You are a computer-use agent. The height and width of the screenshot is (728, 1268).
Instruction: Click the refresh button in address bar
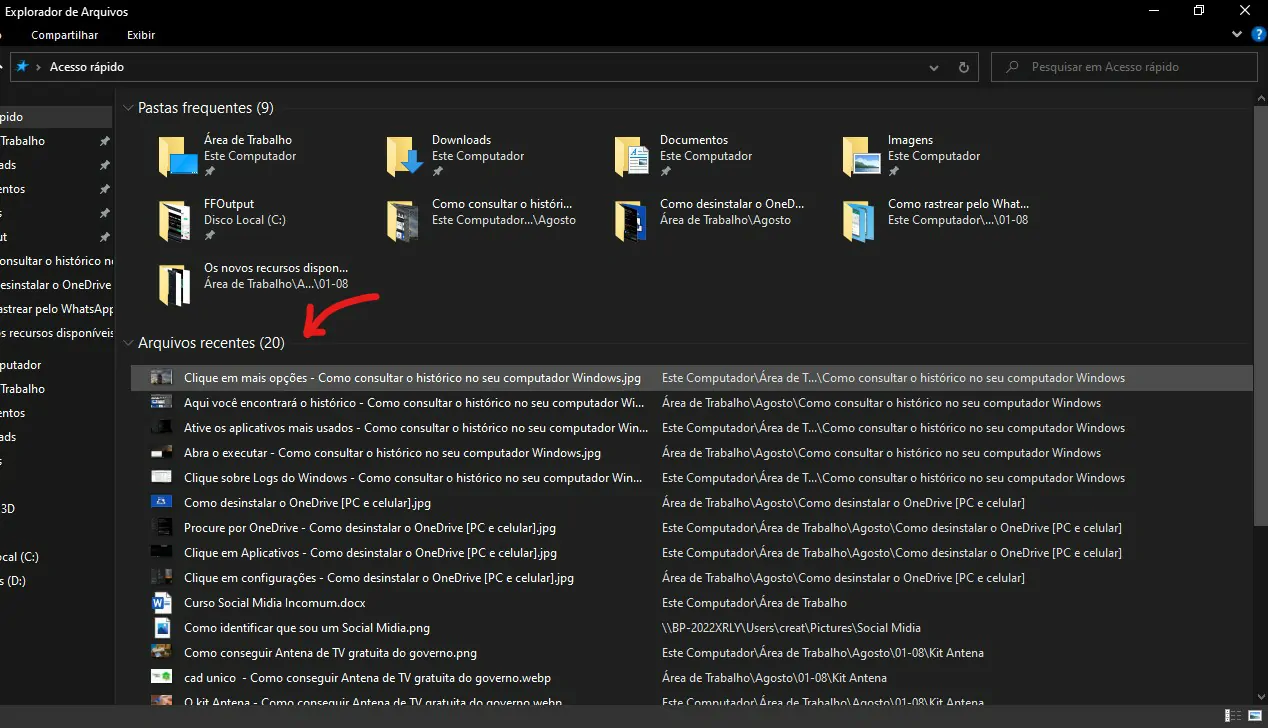[x=964, y=67]
